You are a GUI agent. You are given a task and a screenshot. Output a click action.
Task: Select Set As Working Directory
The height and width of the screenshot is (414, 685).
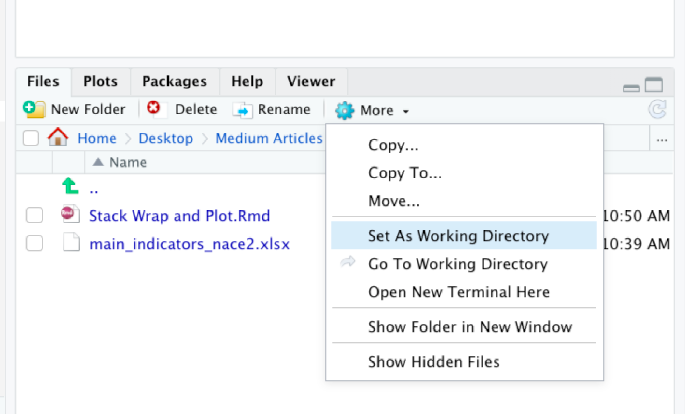(x=458, y=236)
